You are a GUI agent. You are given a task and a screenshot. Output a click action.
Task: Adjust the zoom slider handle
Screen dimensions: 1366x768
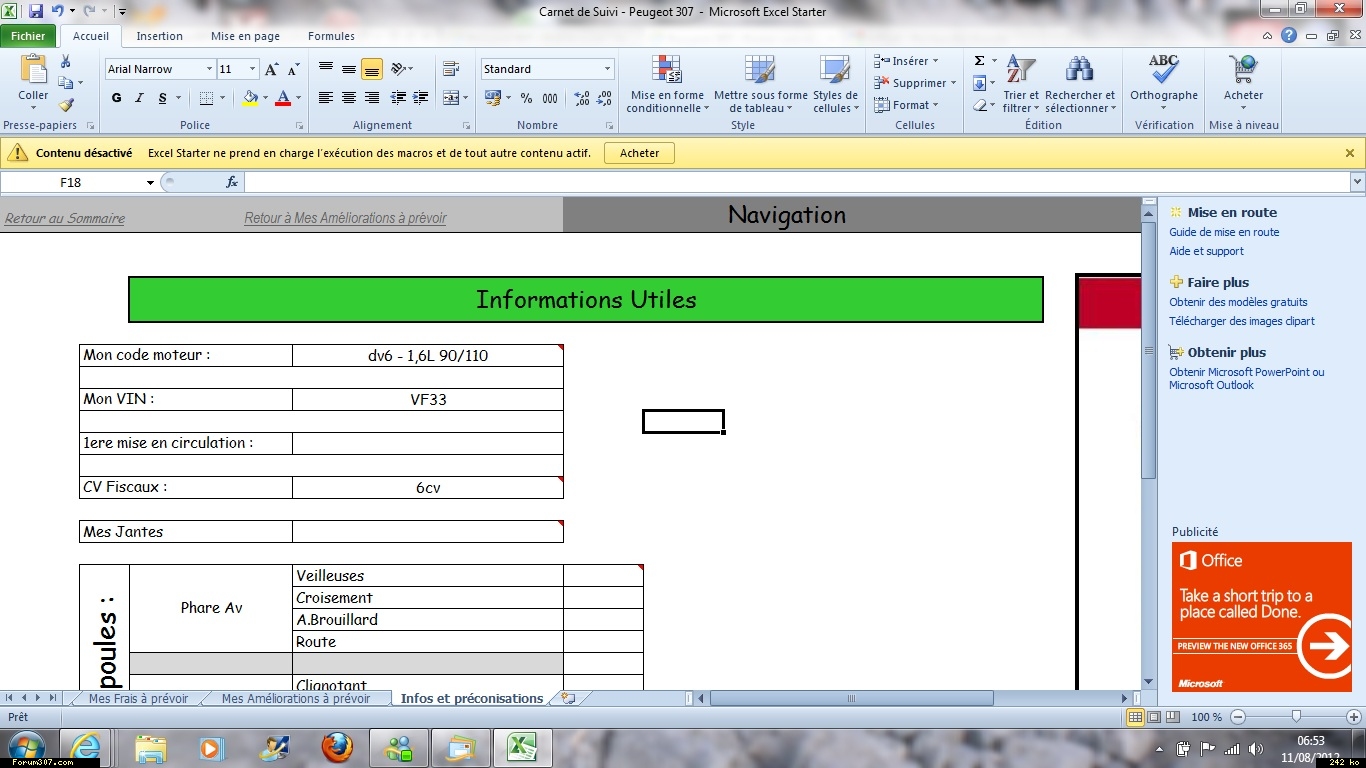tap(1296, 717)
